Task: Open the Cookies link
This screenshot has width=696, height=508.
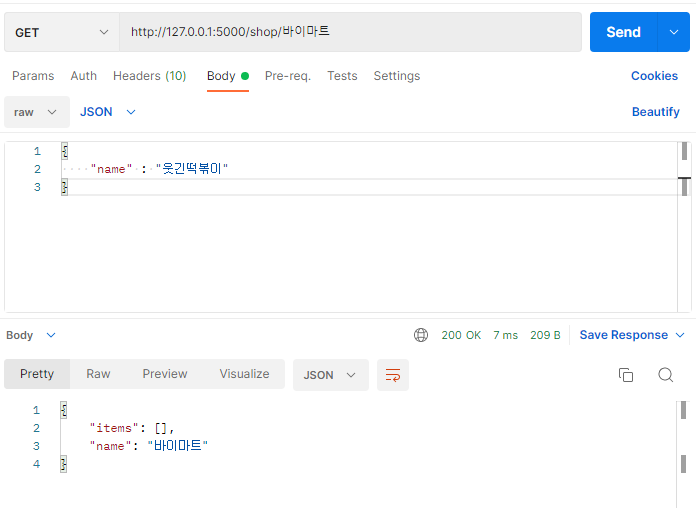Action: coord(654,76)
